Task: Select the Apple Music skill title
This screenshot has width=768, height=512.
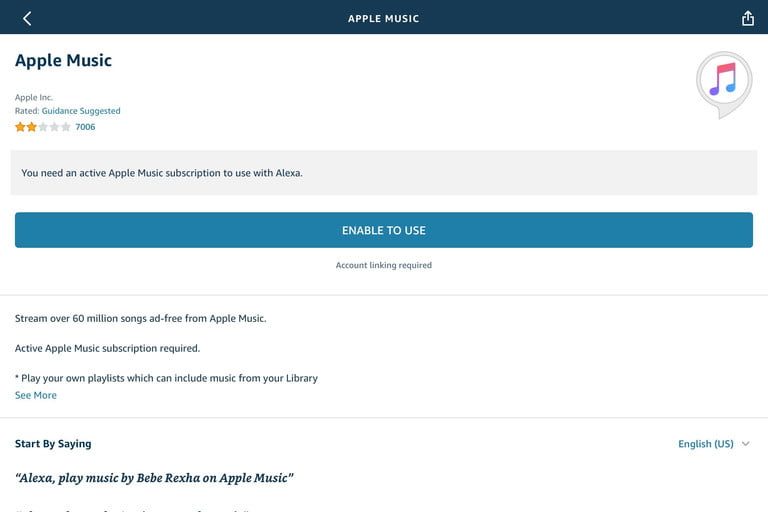Action: tap(63, 60)
